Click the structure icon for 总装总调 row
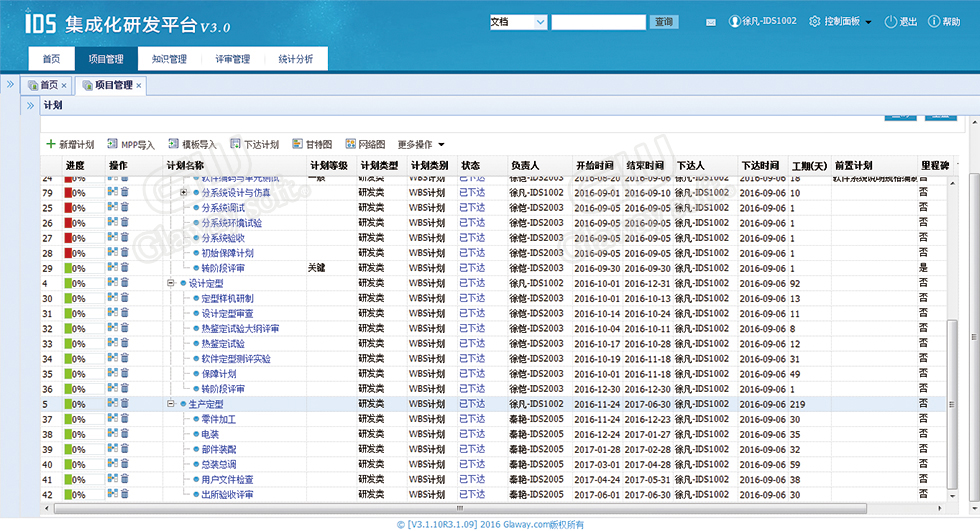The height and width of the screenshot is (531, 980). (x=112, y=464)
